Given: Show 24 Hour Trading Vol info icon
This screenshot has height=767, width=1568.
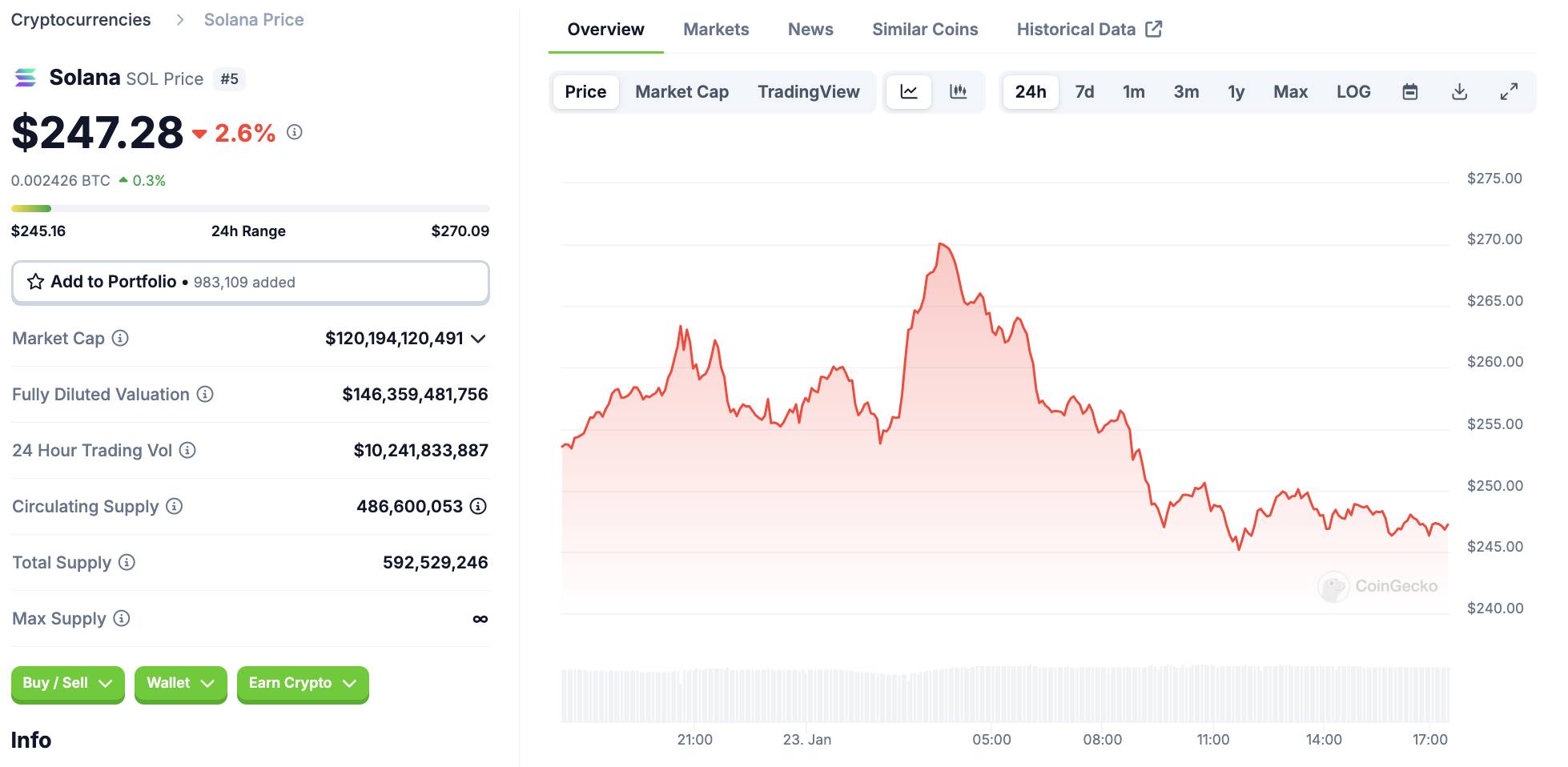Looking at the screenshot, I should click(x=187, y=450).
